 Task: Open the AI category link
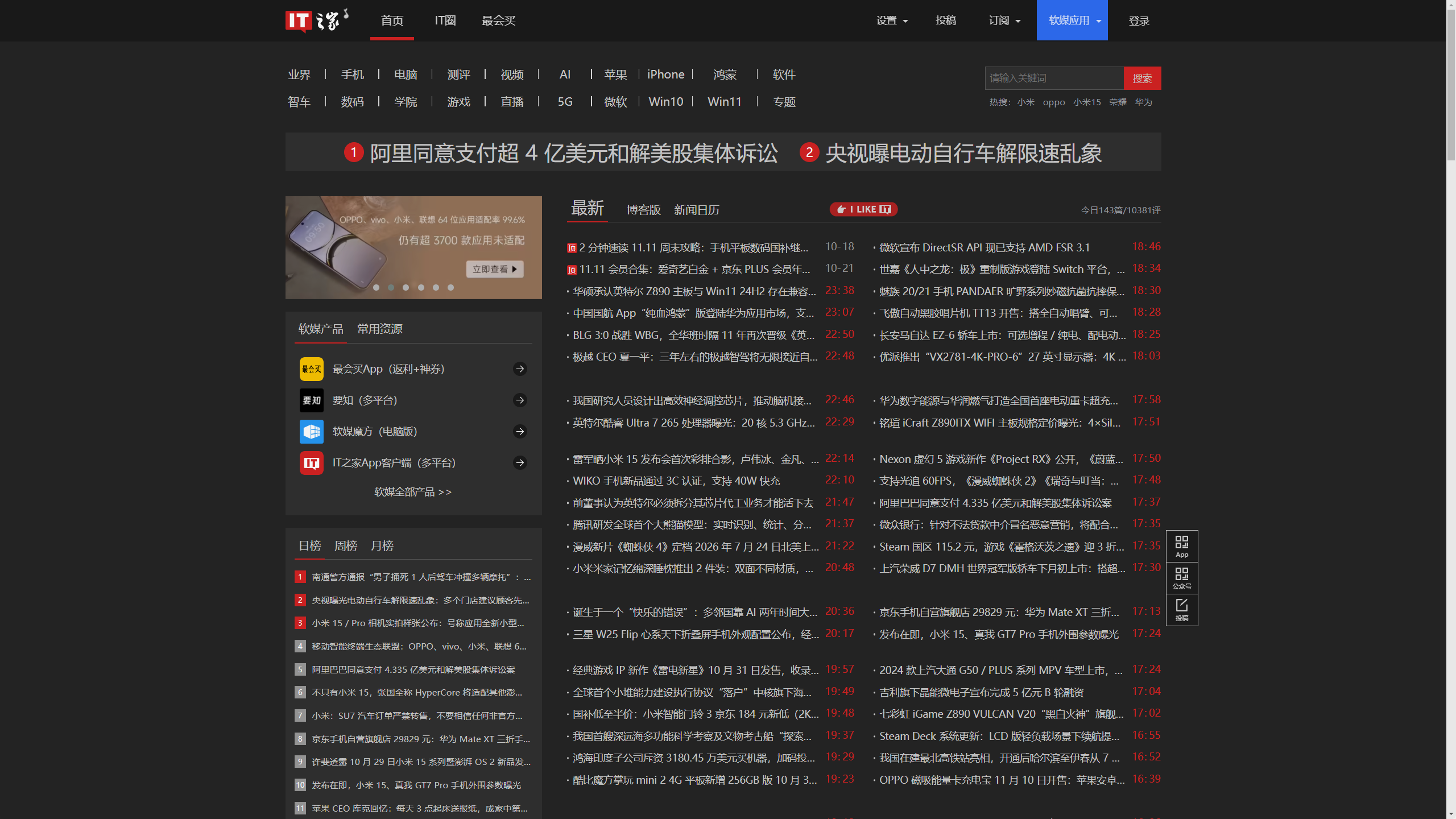(x=565, y=75)
